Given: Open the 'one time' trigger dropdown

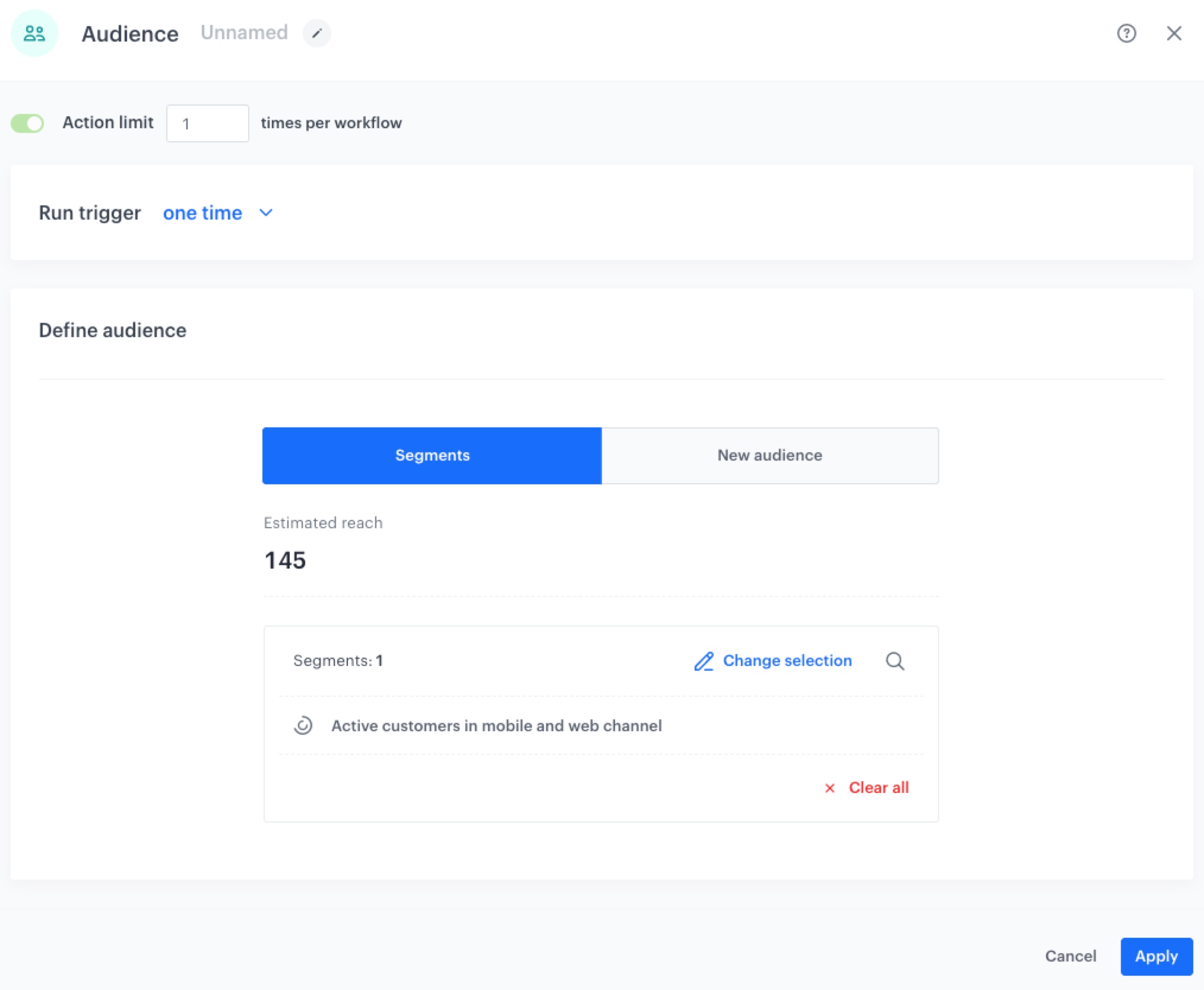Looking at the screenshot, I should 202,212.
